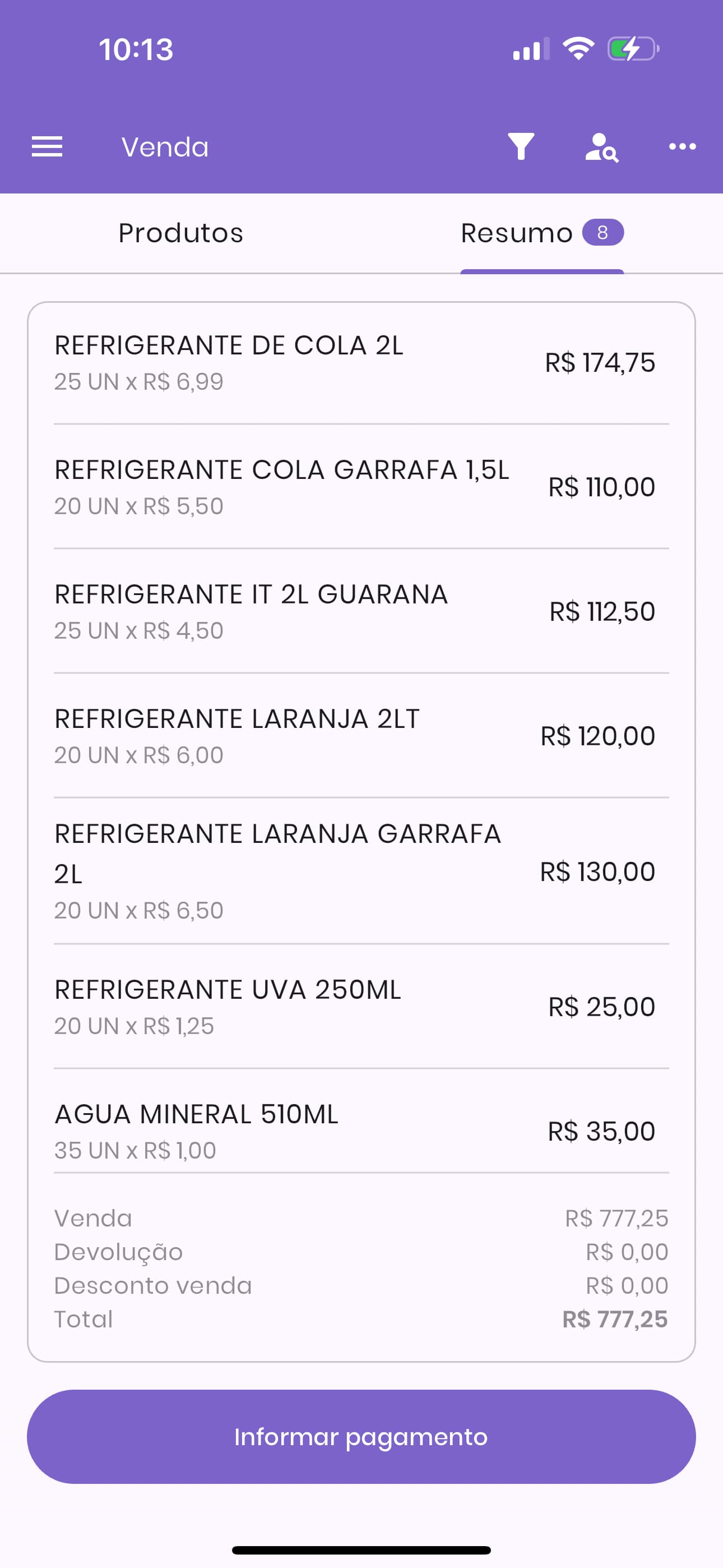
Task: Tap the battery charging status icon
Action: click(633, 49)
